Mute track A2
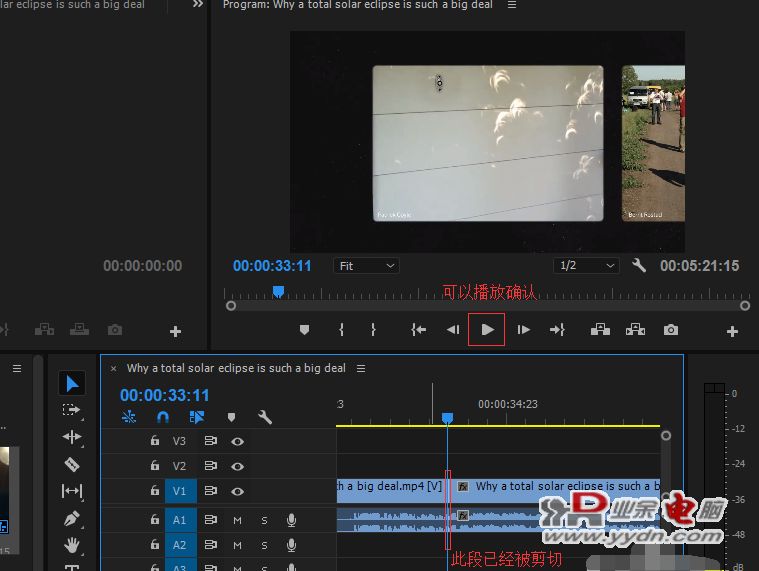 pyautogui.click(x=237, y=545)
